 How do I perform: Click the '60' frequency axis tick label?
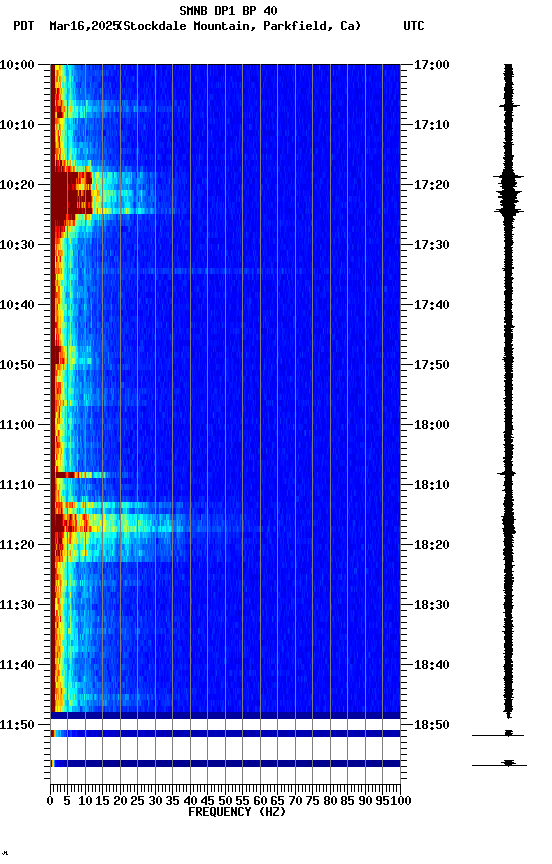(x=261, y=802)
